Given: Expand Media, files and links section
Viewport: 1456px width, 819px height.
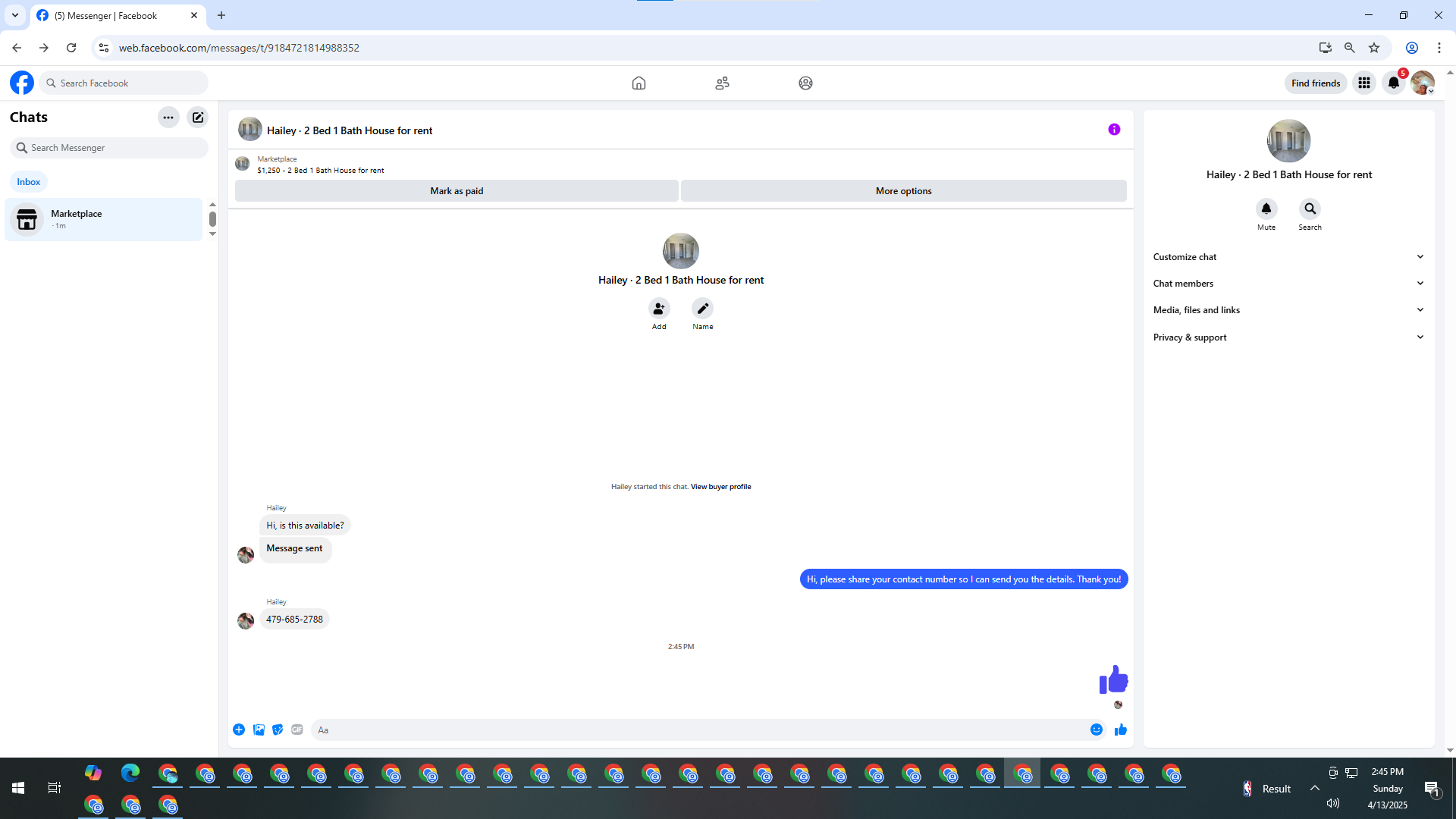Looking at the screenshot, I should coord(1288,310).
